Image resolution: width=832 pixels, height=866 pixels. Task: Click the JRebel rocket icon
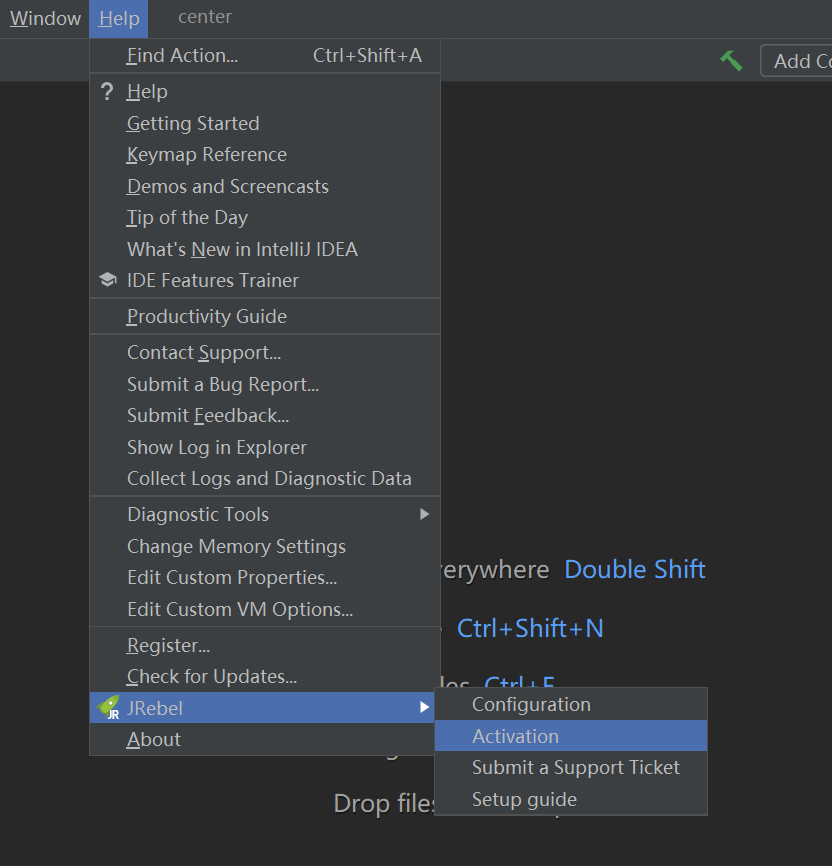click(108, 707)
